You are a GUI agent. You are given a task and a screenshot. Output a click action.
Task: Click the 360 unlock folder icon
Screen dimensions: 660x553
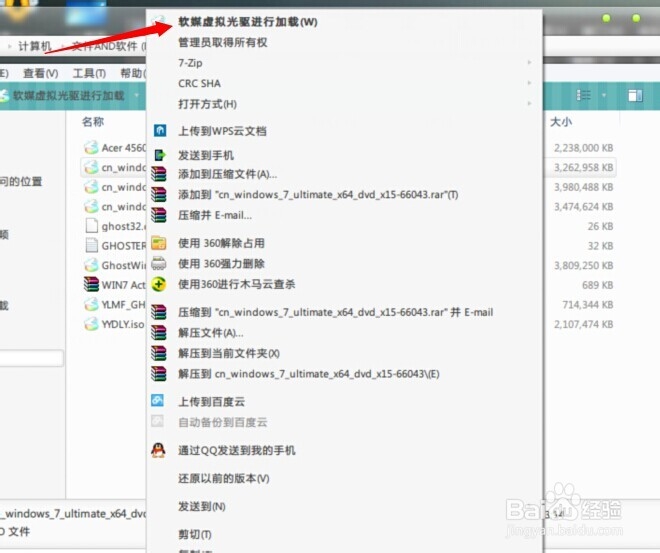pyautogui.click(x=159, y=243)
